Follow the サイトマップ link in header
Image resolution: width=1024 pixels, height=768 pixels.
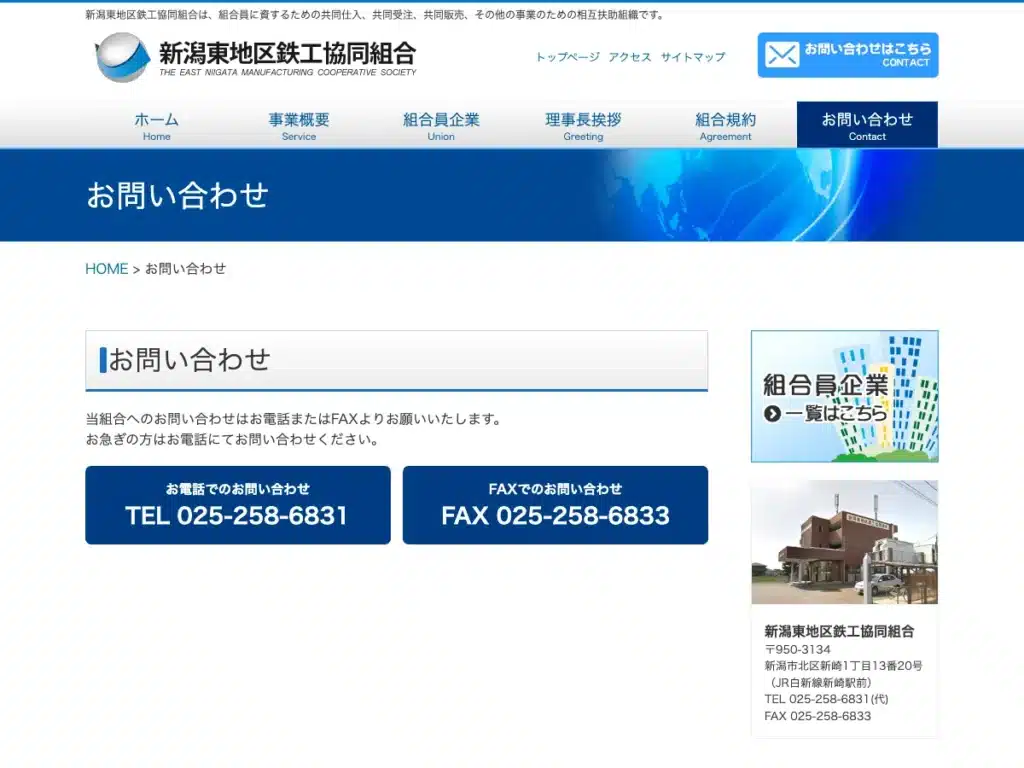[x=692, y=57]
